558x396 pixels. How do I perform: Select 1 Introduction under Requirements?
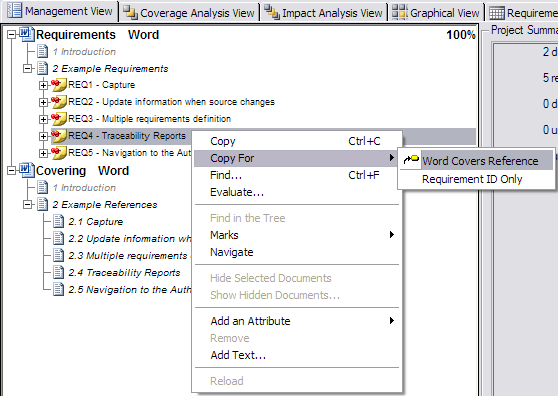pos(85,52)
